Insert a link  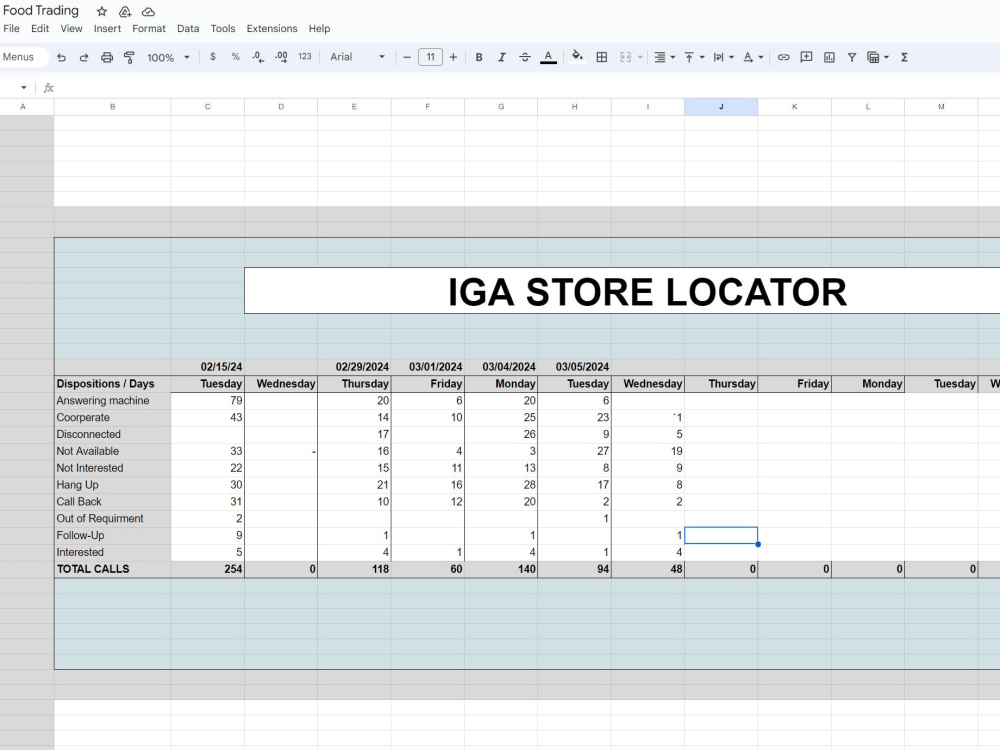tap(783, 57)
